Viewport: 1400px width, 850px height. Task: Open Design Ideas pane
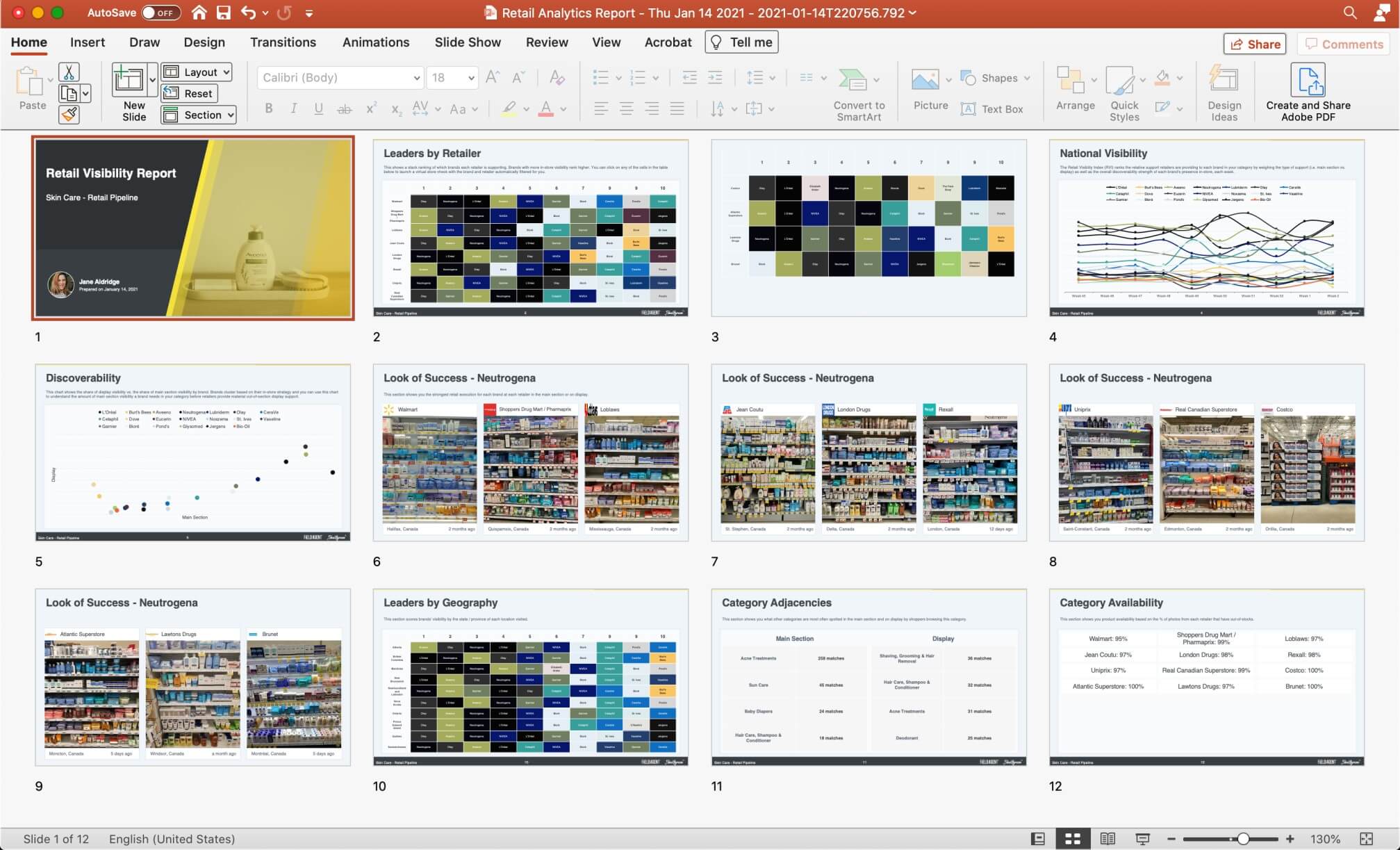click(1224, 94)
